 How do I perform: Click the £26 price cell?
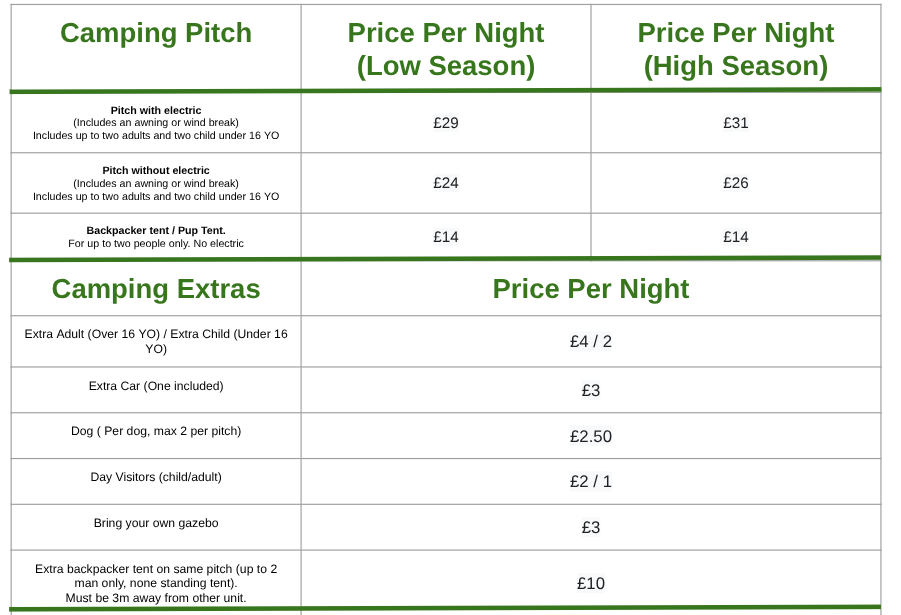tap(736, 183)
